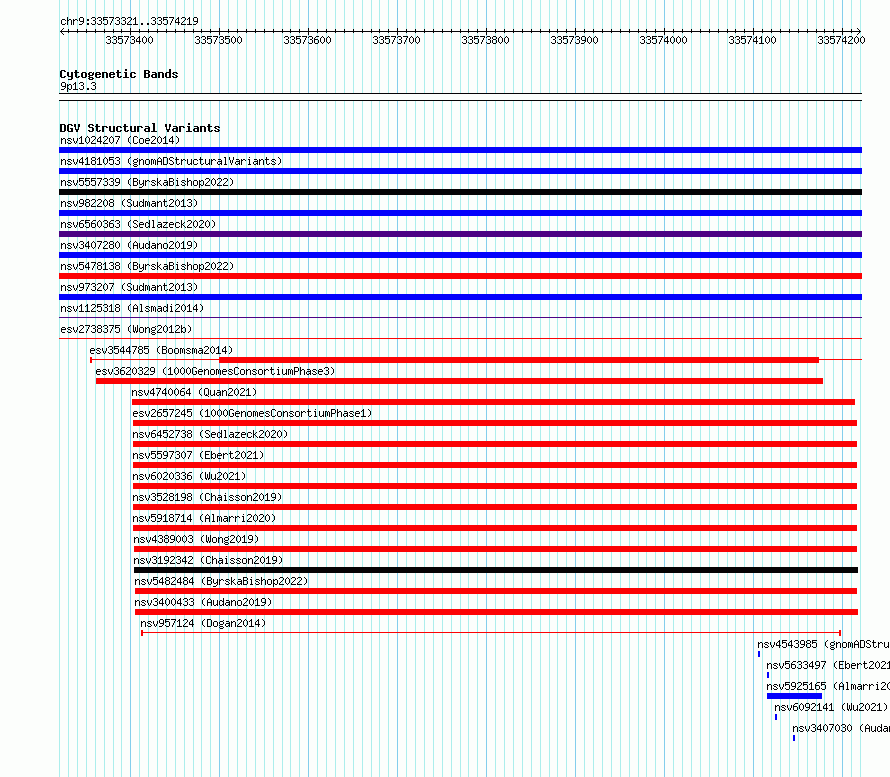Click ruler position 33573600

tap(308, 40)
